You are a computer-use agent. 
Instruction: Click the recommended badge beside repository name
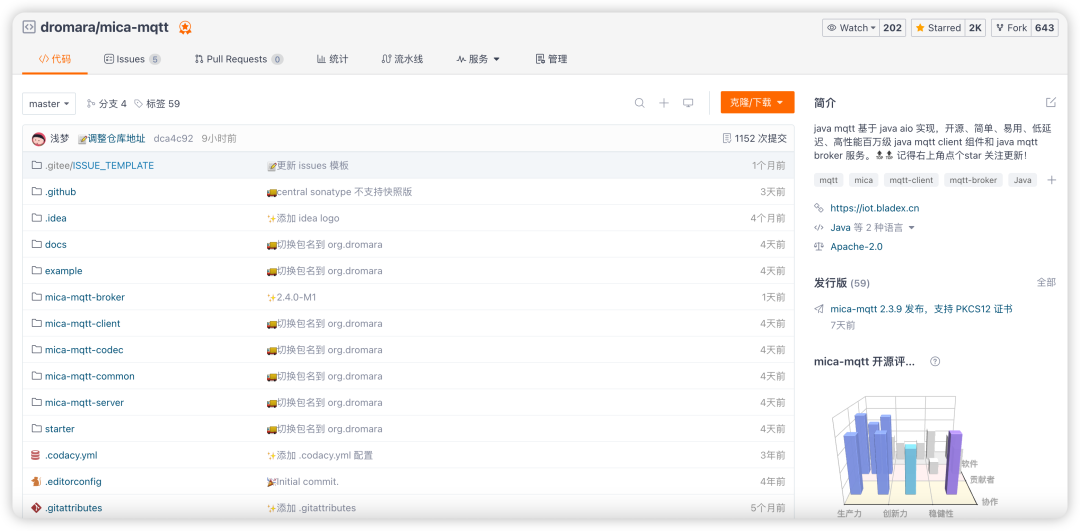pyautogui.click(x=185, y=28)
